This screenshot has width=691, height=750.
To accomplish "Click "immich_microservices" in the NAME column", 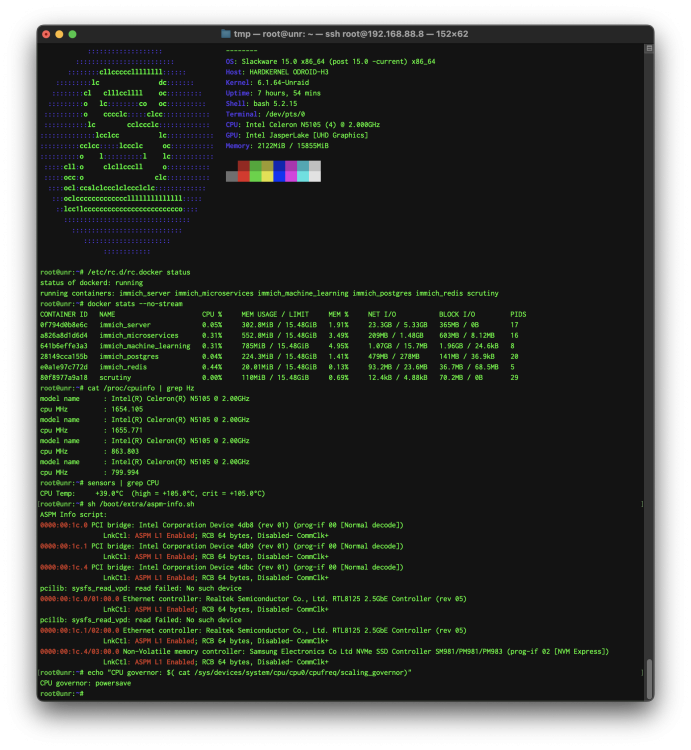I will [139, 335].
